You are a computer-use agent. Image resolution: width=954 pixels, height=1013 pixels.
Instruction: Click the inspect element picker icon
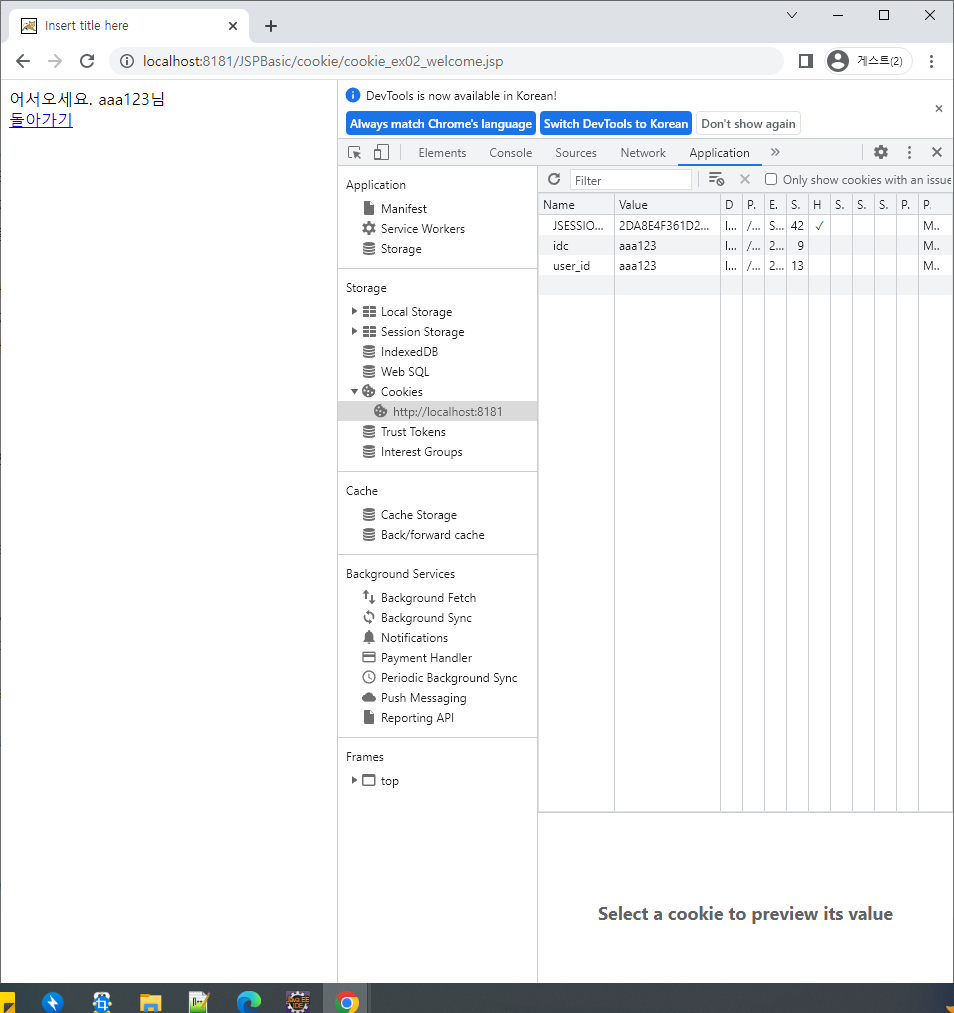tap(355, 152)
